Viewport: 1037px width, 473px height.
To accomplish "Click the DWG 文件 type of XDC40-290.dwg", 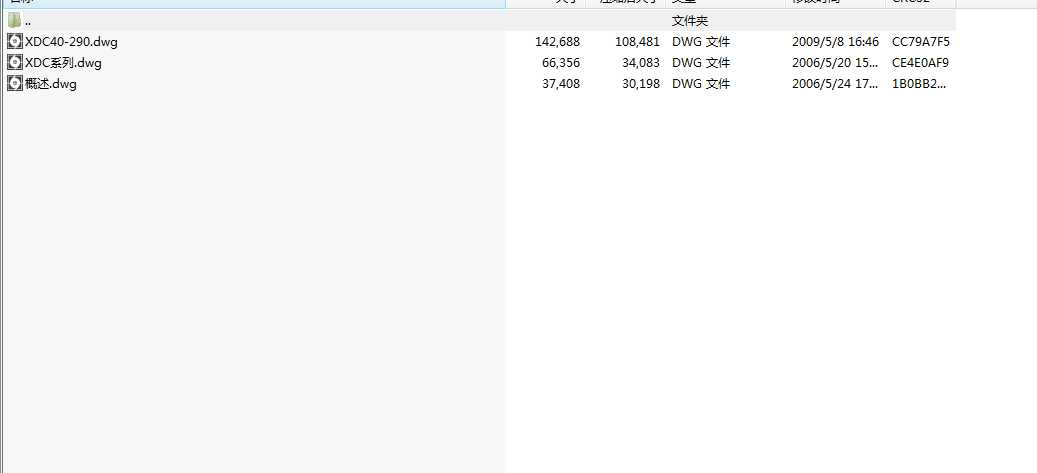I will [701, 42].
